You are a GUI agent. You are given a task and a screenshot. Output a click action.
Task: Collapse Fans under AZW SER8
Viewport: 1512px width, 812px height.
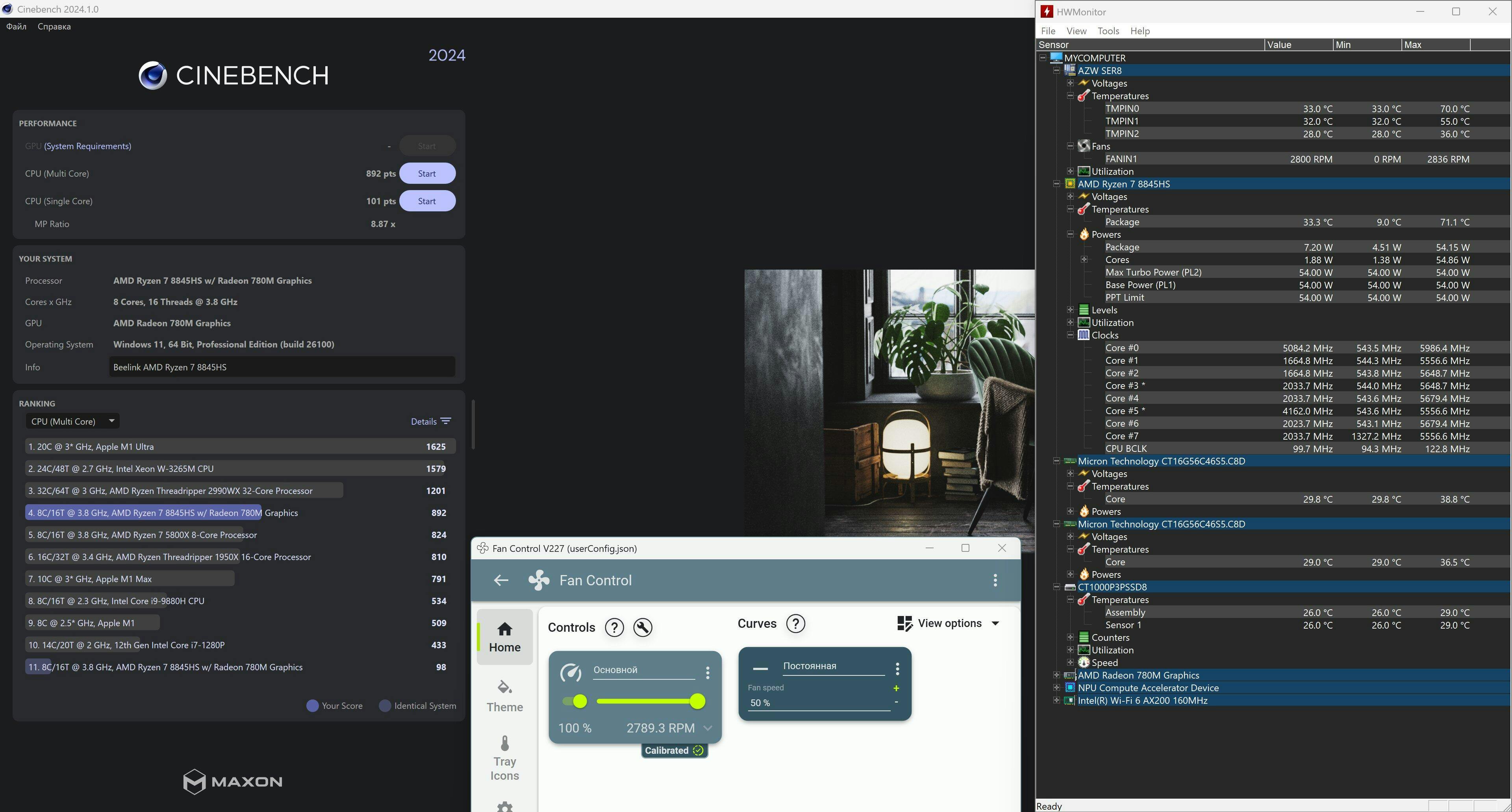click(1070, 146)
